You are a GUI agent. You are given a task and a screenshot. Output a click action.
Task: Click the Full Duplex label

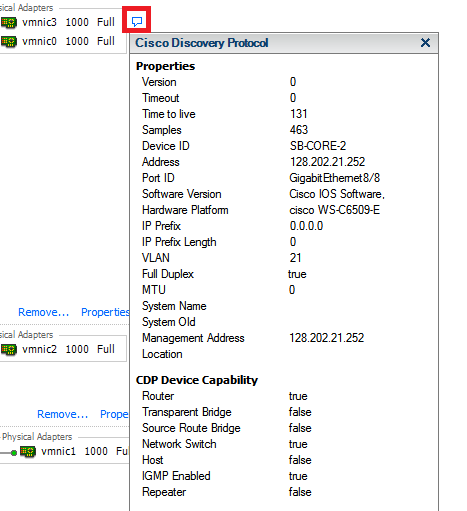[x=168, y=274]
